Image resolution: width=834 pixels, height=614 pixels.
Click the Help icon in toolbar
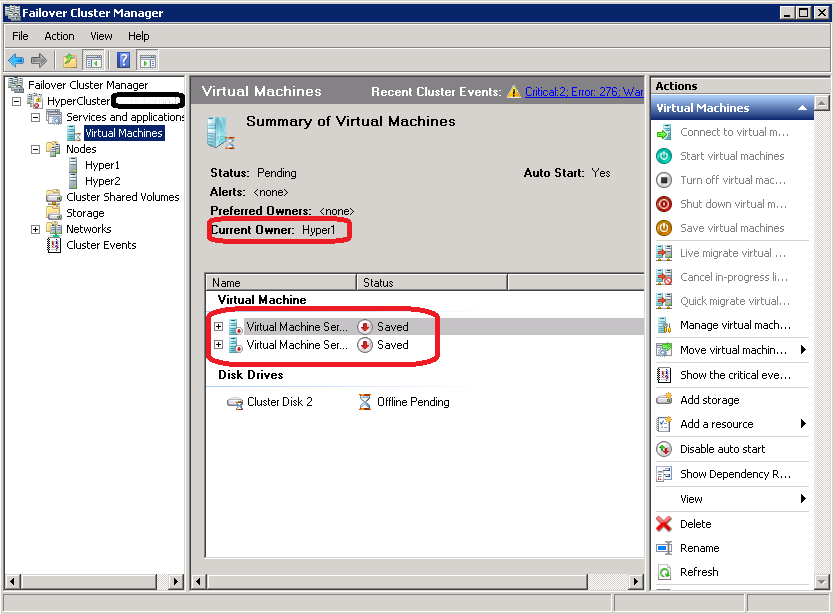click(124, 61)
